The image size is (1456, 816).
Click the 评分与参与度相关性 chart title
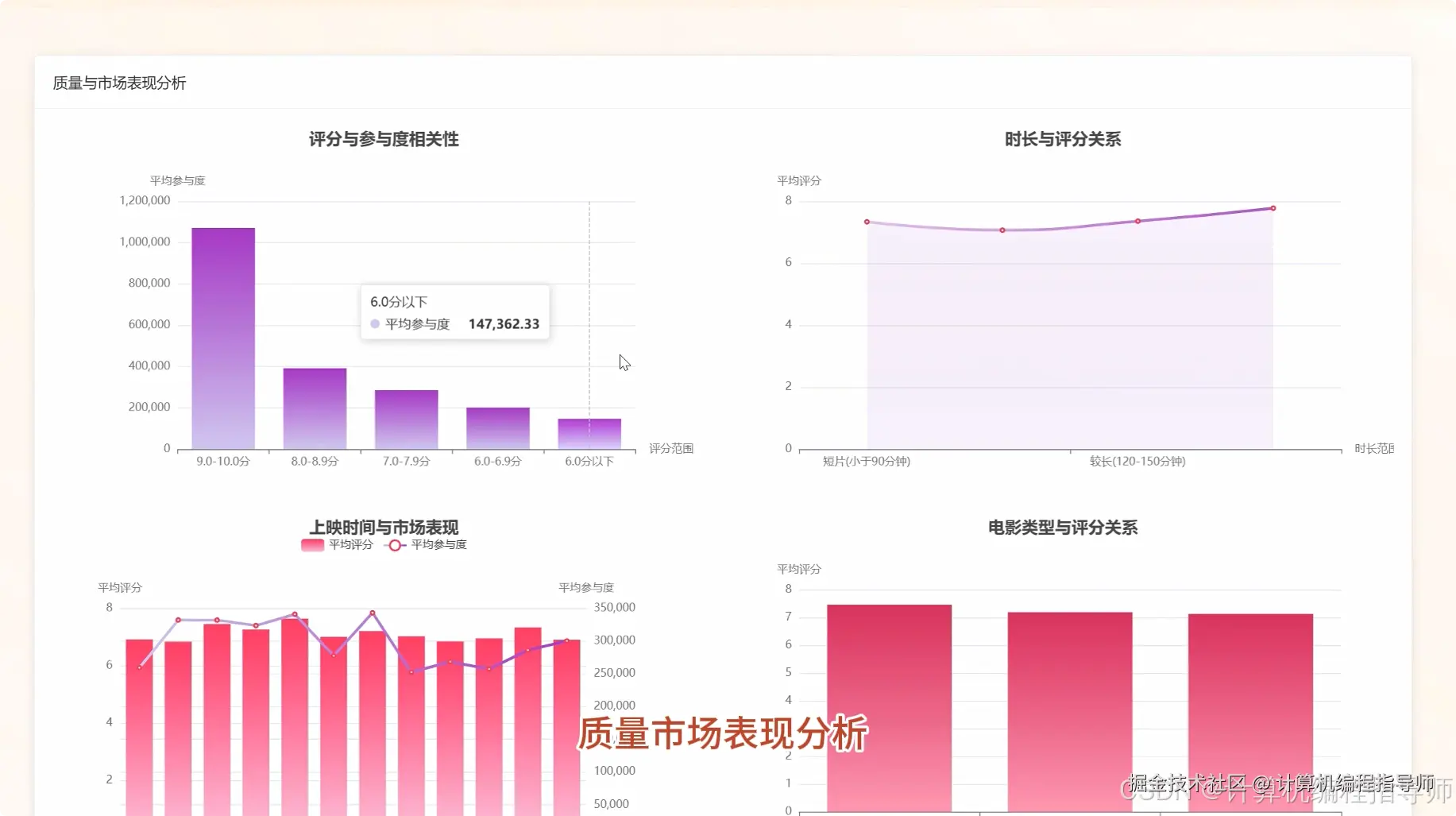(385, 139)
